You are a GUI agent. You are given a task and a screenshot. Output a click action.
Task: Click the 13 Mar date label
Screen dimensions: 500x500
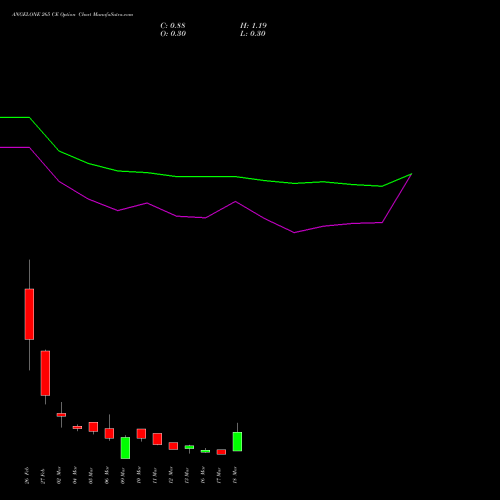[x=187, y=475]
